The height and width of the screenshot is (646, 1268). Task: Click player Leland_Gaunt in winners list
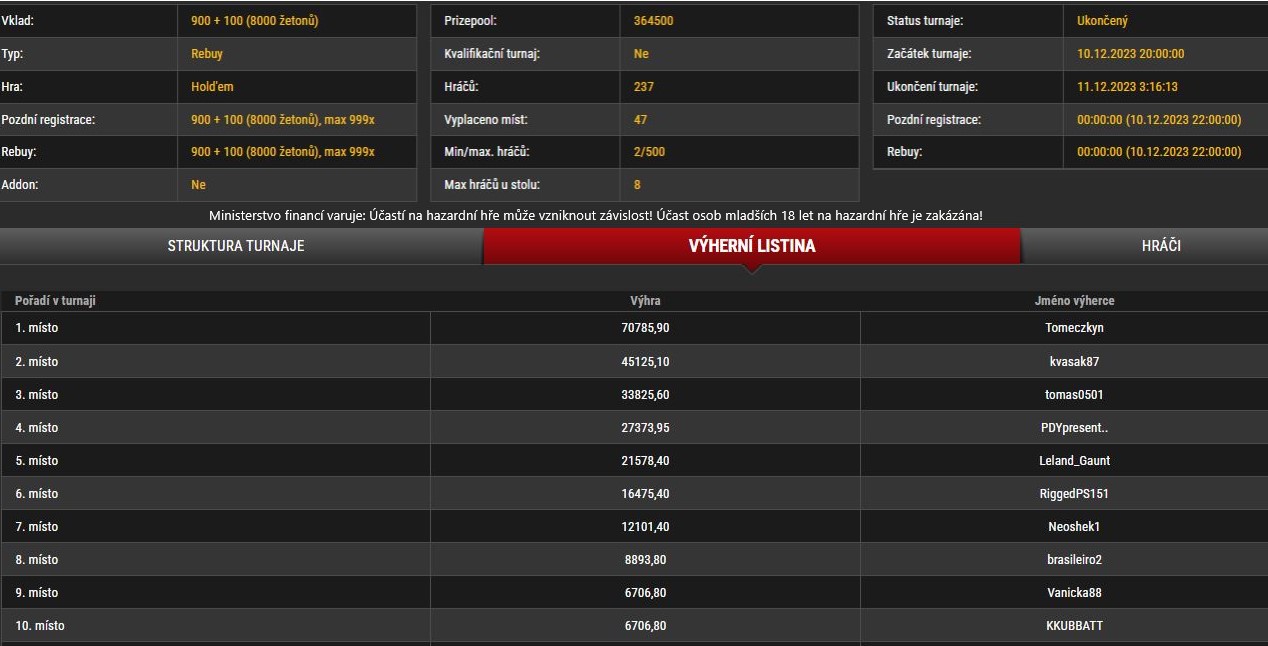click(1074, 461)
